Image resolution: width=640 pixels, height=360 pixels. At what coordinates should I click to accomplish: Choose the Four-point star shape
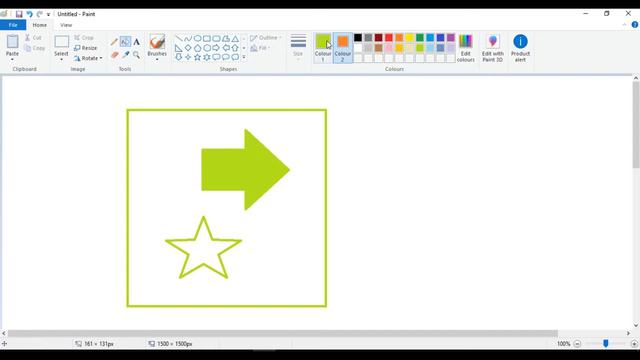coord(188,58)
